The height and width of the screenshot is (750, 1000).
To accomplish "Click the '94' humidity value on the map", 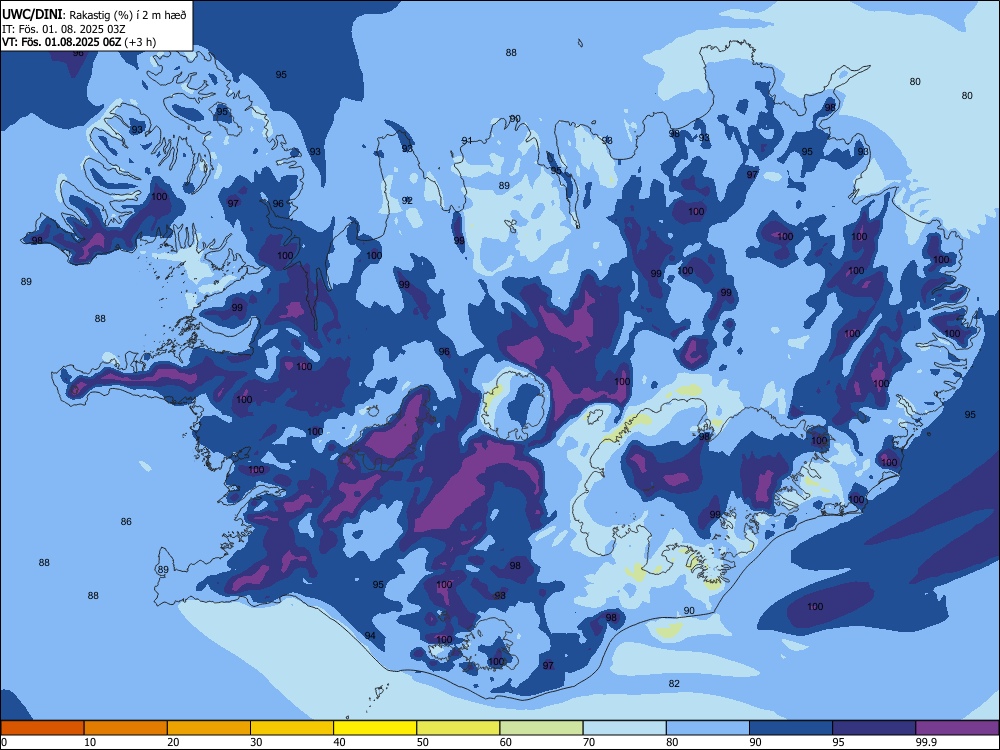I will 370,636.
